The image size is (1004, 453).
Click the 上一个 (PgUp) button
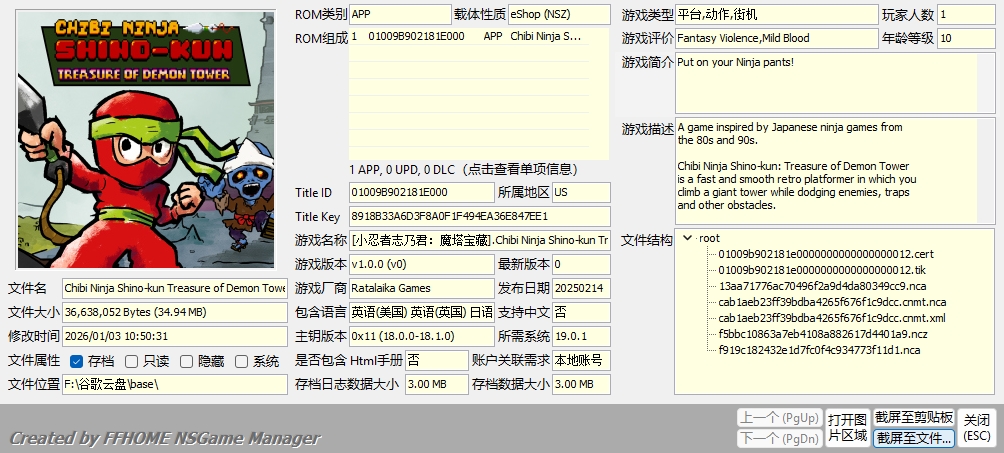(777, 417)
